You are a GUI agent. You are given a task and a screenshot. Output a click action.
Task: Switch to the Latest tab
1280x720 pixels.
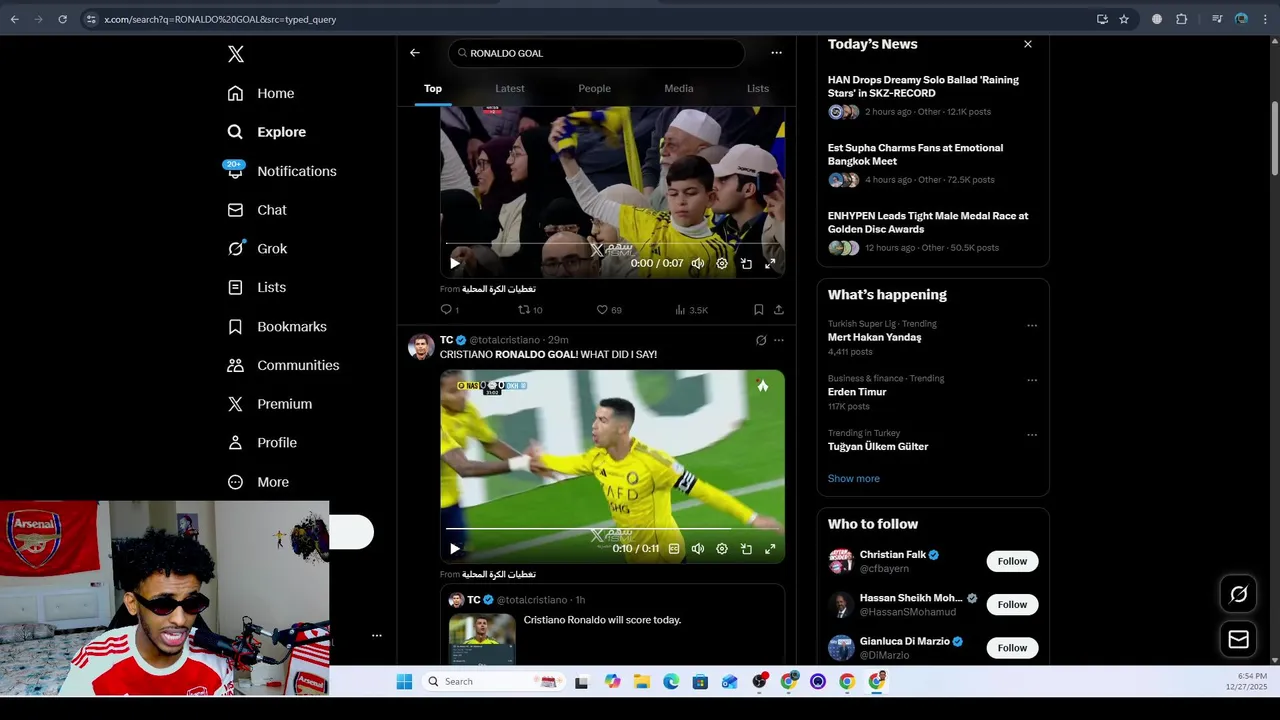pos(510,88)
